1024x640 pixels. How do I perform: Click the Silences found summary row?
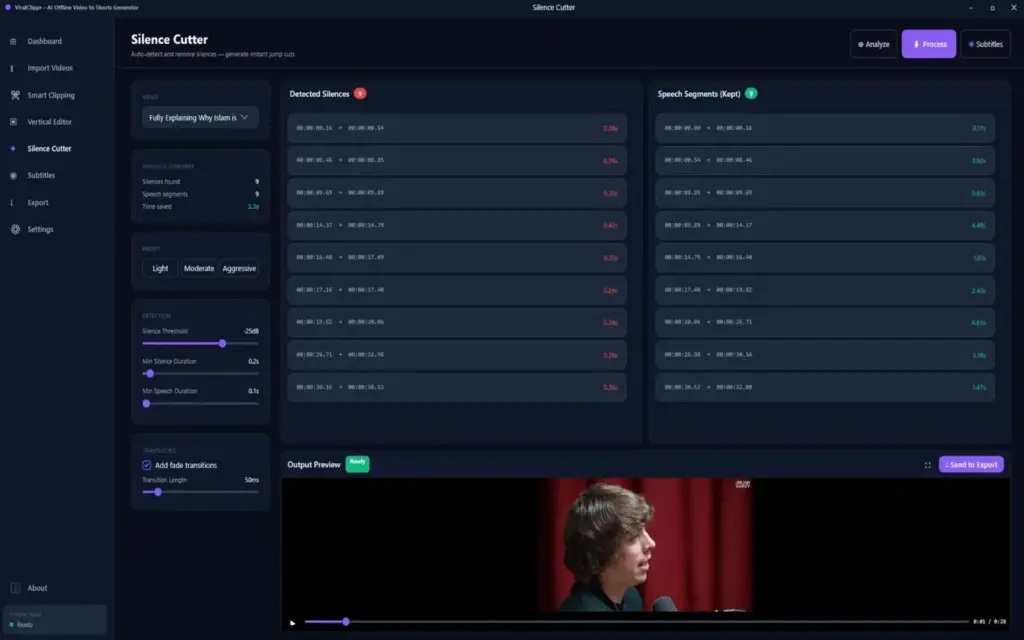coord(200,182)
